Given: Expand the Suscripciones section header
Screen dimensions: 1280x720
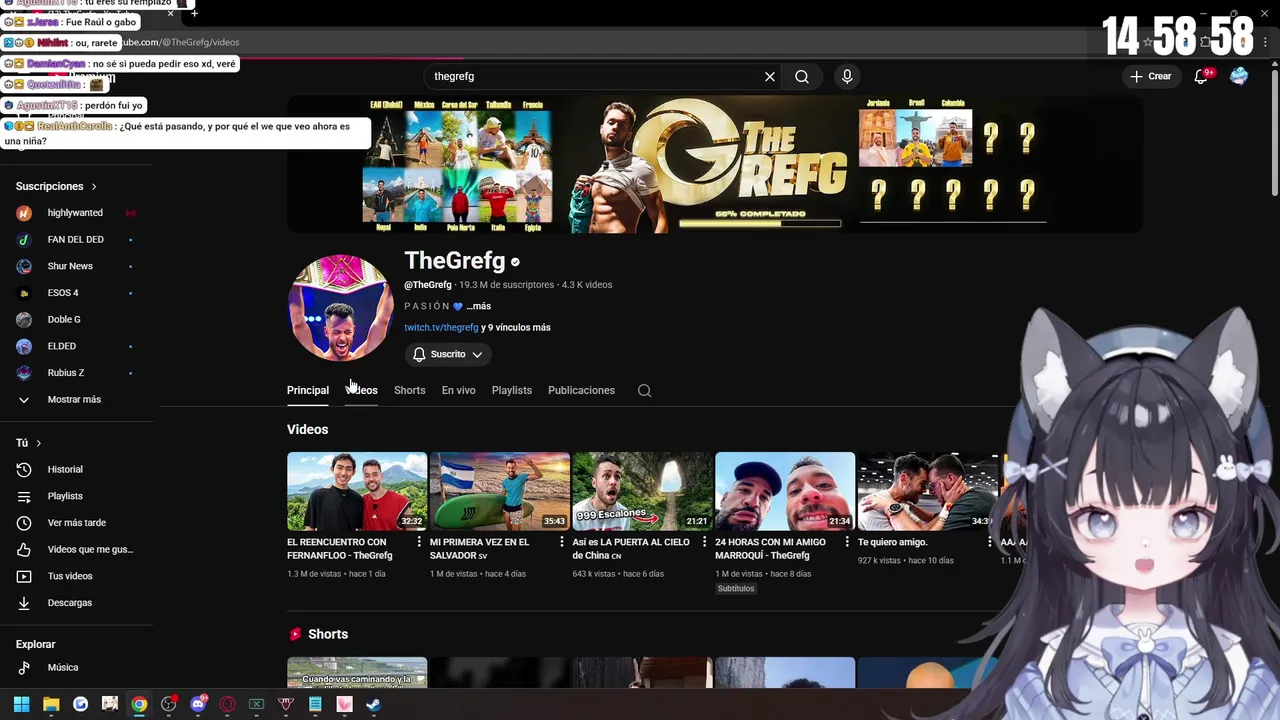Looking at the screenshot, I should pyautogui.click(x=57, y=187).
